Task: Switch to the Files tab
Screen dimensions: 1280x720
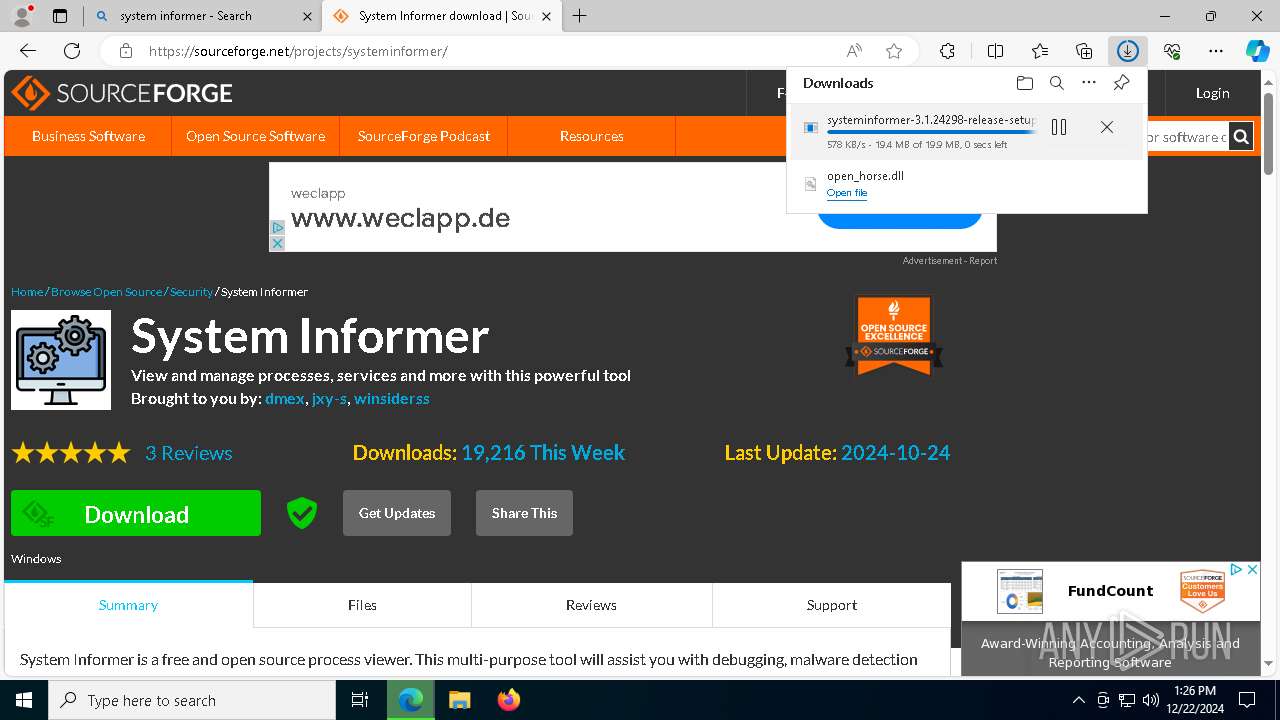Action: 362,605
